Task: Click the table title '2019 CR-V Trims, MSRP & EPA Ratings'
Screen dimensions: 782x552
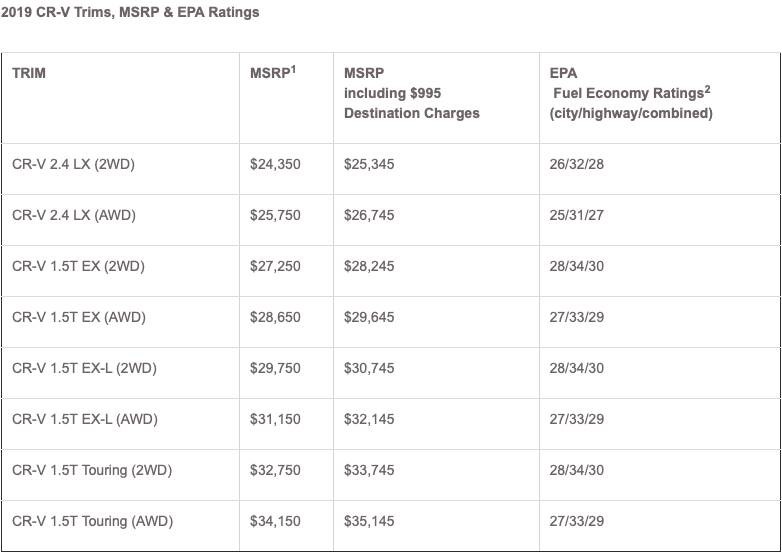Action: point(130,13)
